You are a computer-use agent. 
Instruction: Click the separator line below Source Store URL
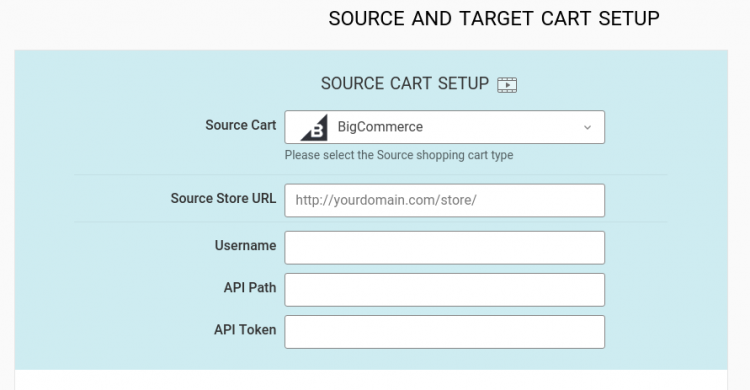(371, 222)
